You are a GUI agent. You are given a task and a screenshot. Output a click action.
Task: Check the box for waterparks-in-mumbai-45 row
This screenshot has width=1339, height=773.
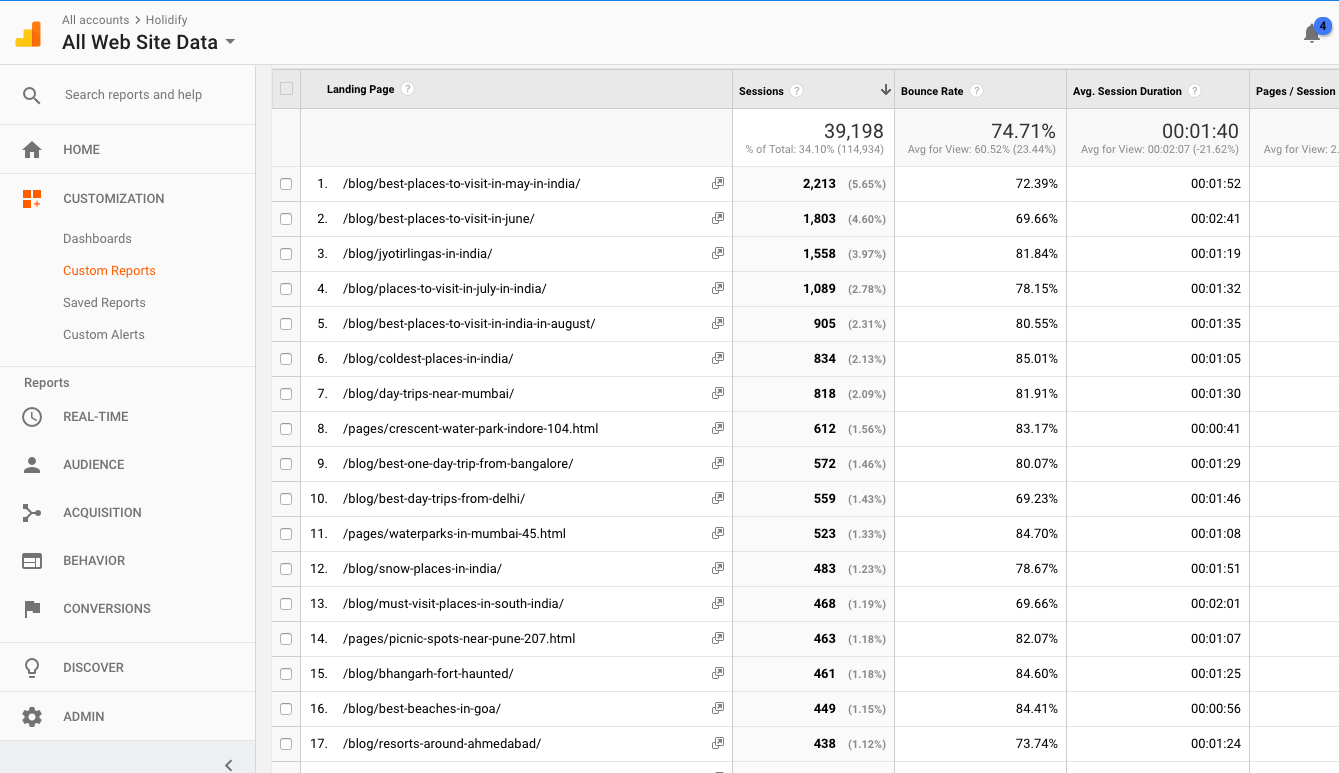tap(286, 534)
